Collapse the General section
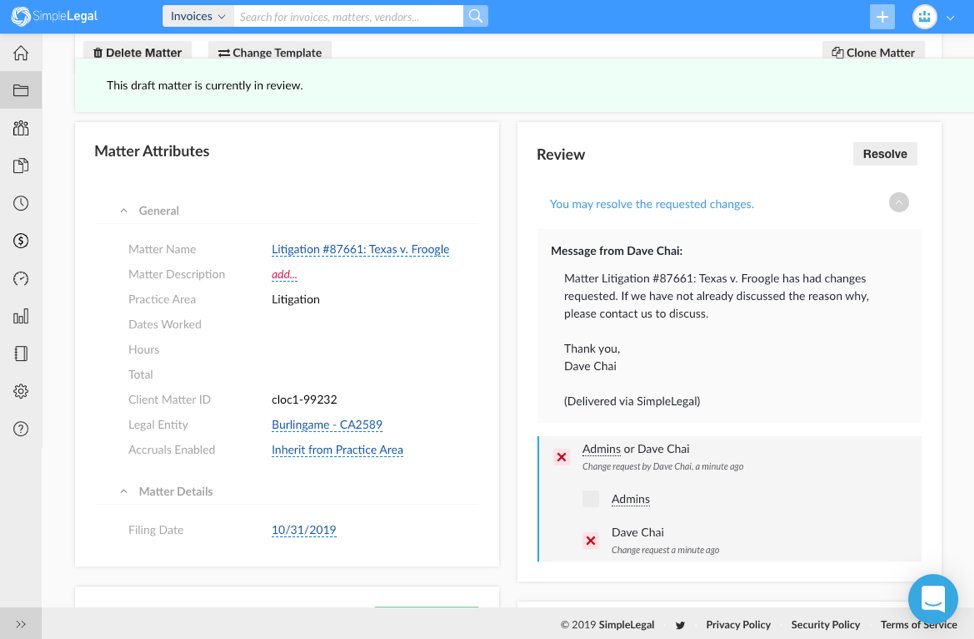 pos(124,211)
